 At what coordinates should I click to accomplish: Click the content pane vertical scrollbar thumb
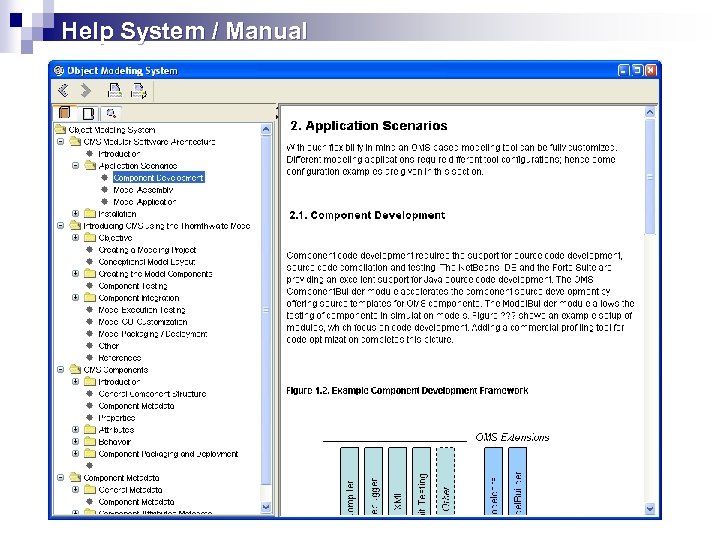pyautogui.click(x=650, y=177)
